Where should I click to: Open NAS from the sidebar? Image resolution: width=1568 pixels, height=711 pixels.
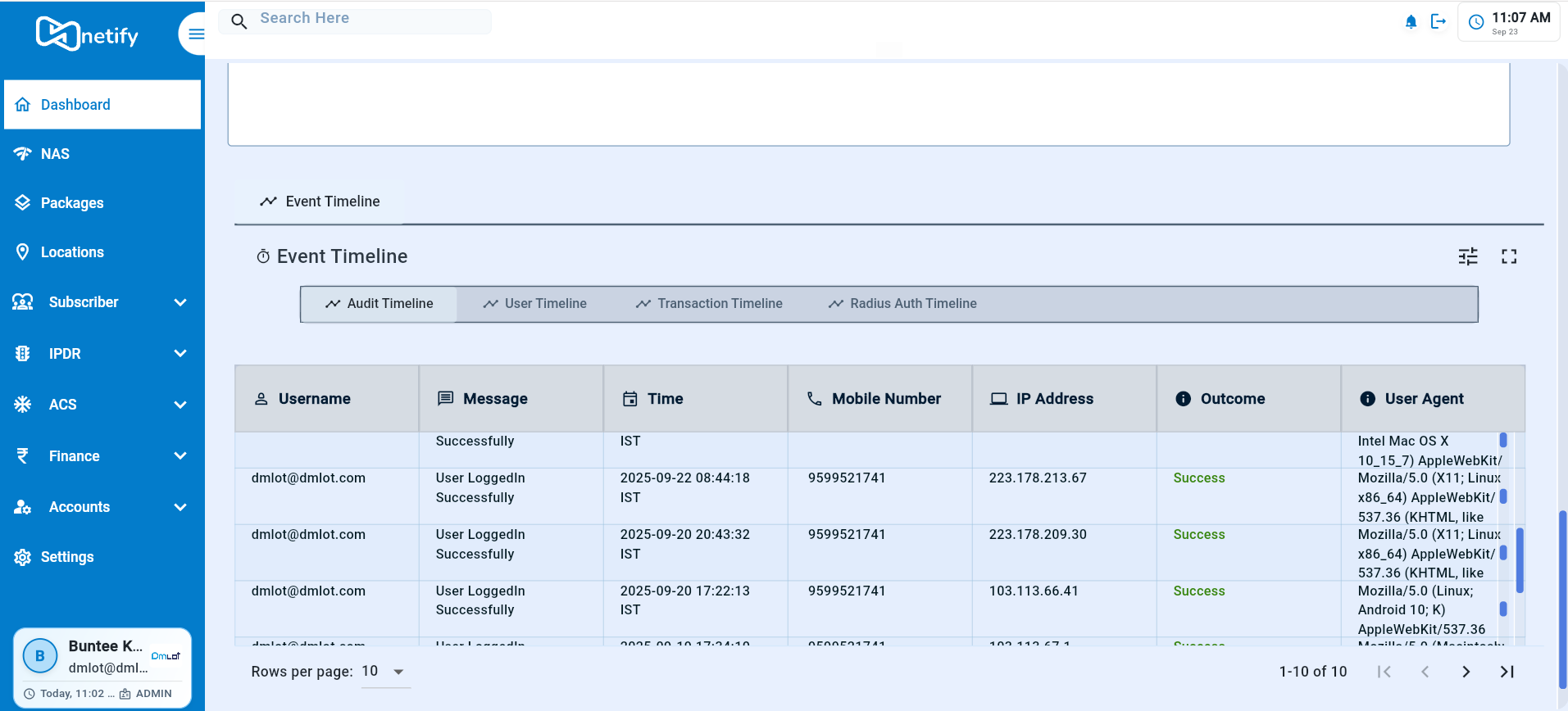tap(55, 154)
